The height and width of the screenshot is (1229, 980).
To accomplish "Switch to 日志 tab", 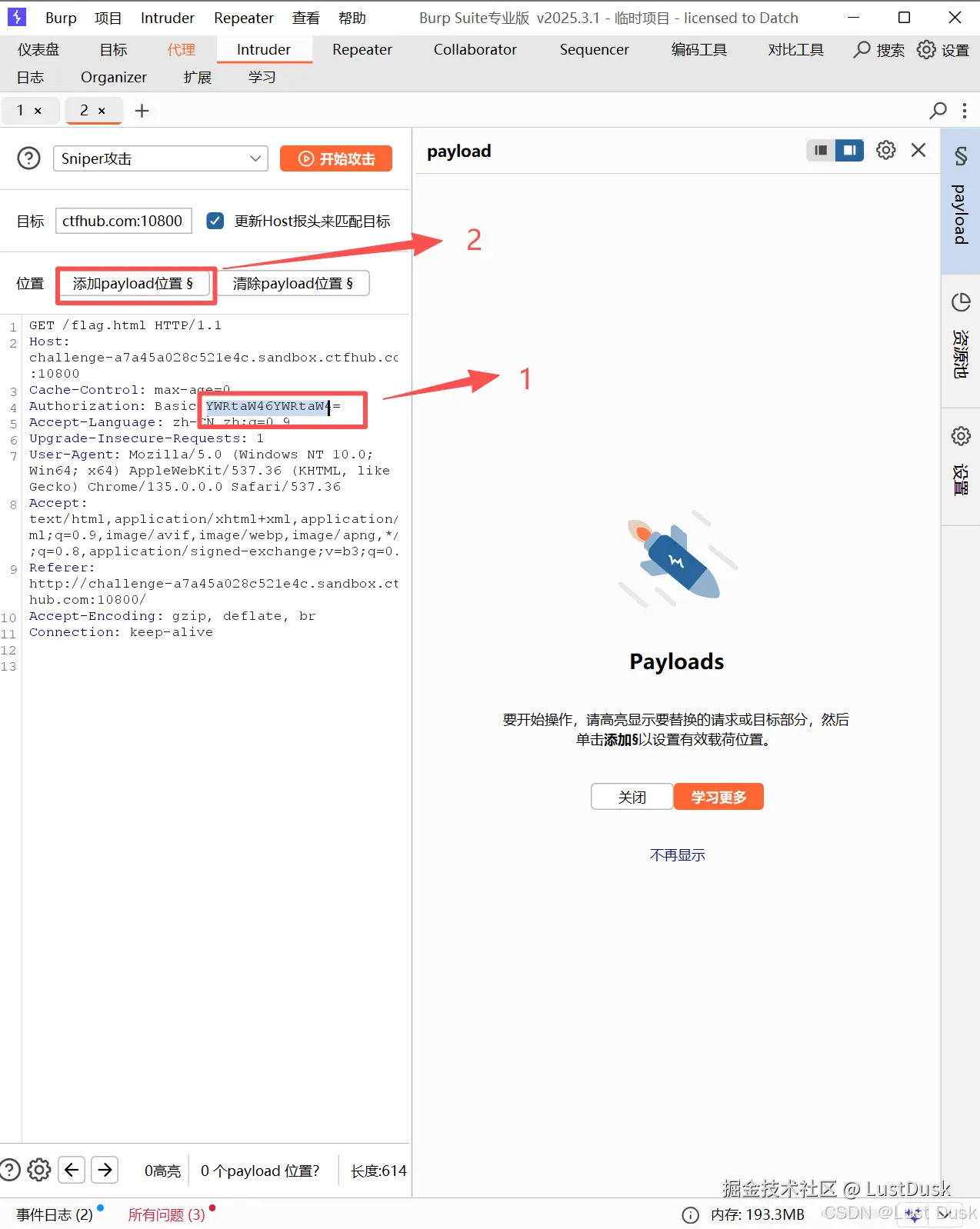I will (x=30, y=78).
